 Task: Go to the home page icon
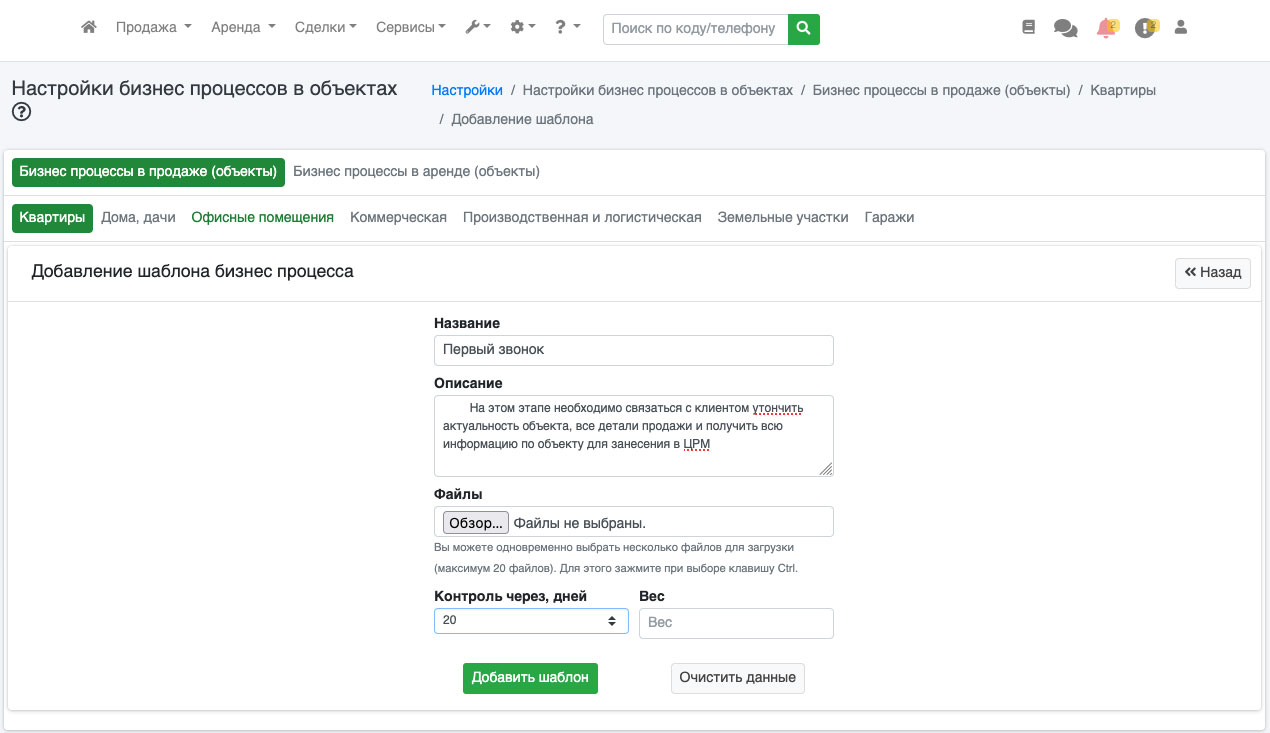89,28
